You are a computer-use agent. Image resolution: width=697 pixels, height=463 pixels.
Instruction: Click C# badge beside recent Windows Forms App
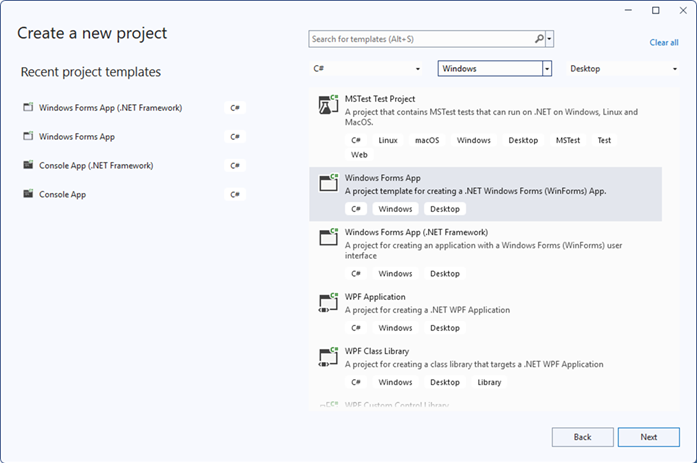tap(235, 136)
